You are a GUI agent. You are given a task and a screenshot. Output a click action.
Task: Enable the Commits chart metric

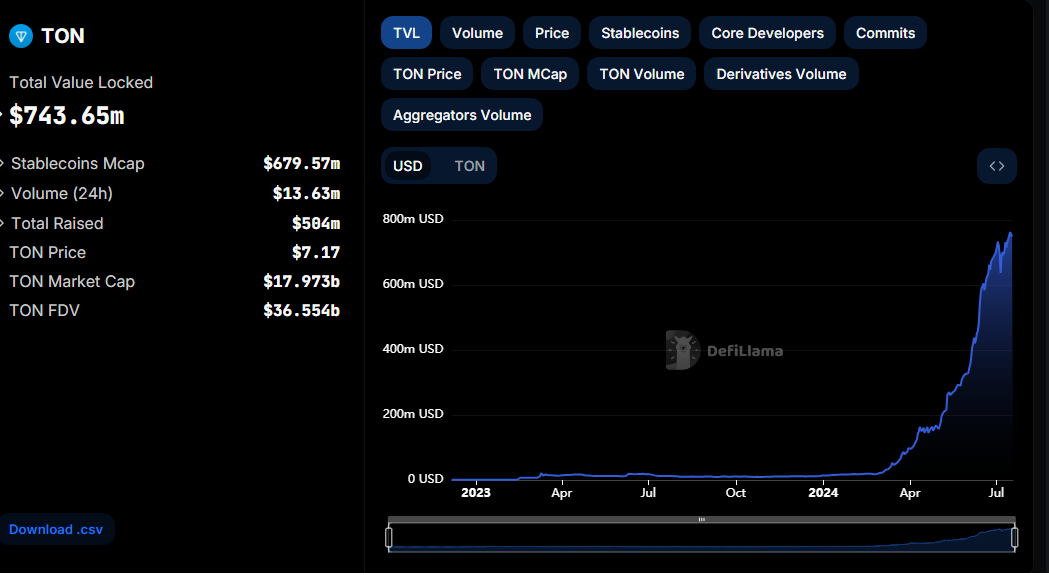(x=885, y=33)
